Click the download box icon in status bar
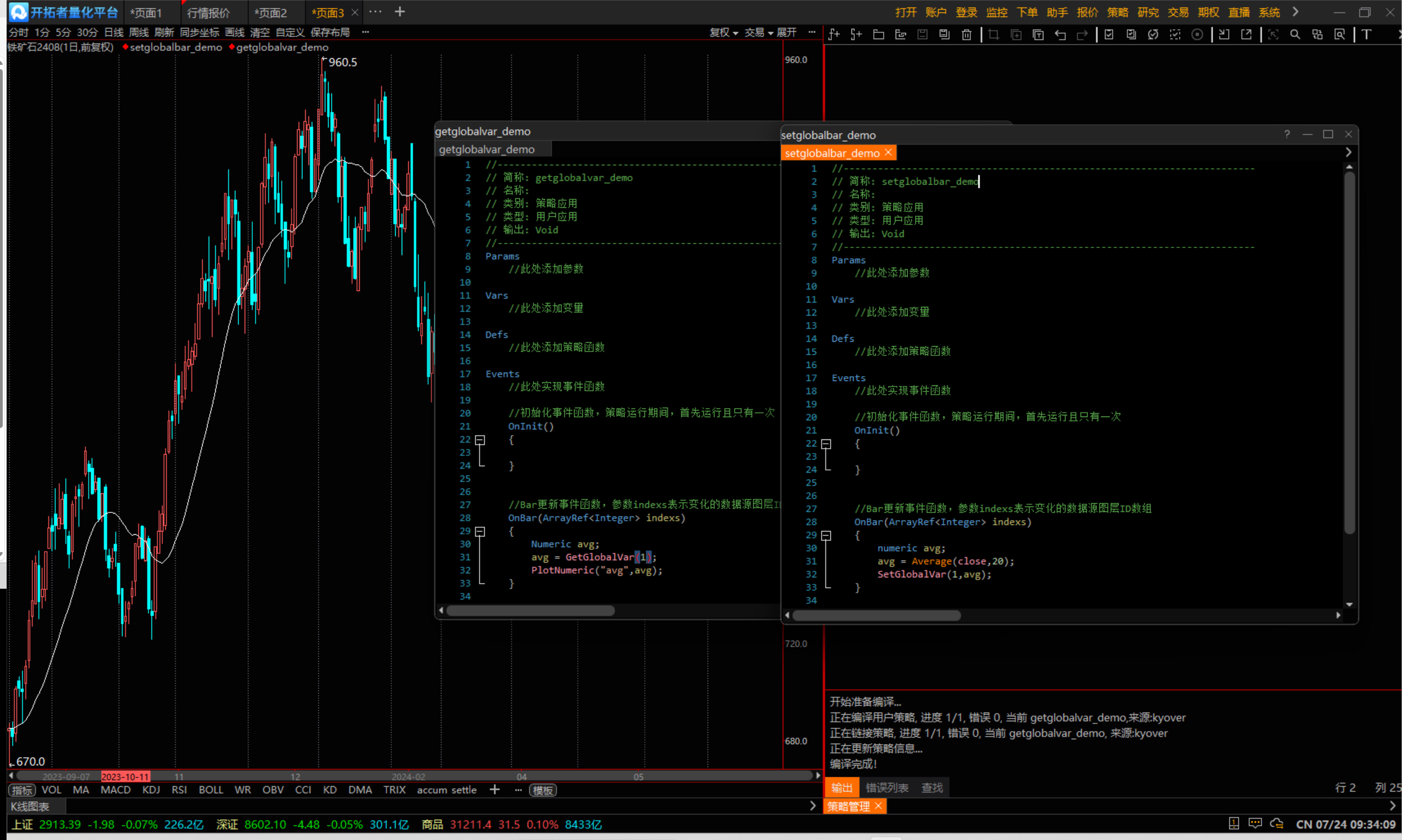This screenshot has width=1402, height=840. click(x=1234, y=824)
